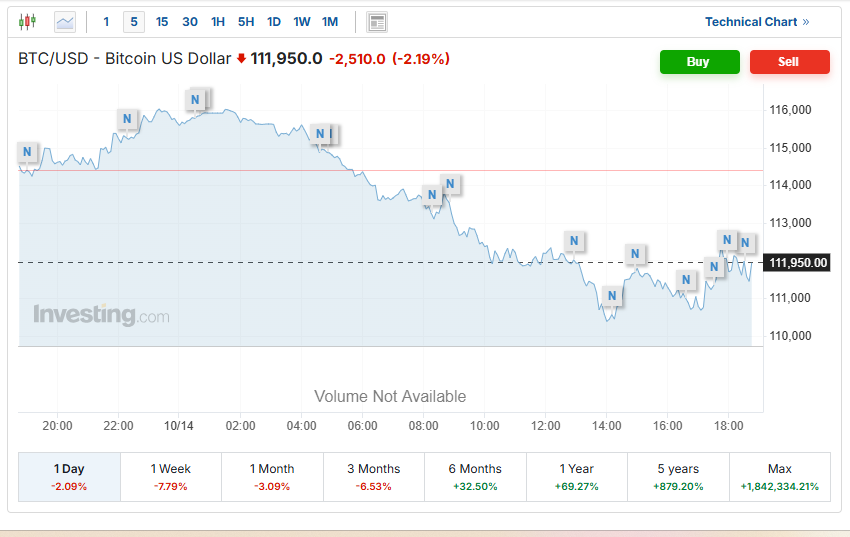This screenshot has height=537, width=850.
Task: Open the news marker near 22:00
Action: (127, 119)
